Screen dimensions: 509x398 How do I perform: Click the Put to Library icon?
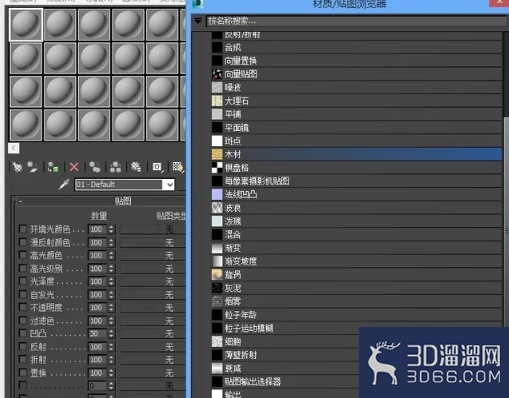point(136,167)
